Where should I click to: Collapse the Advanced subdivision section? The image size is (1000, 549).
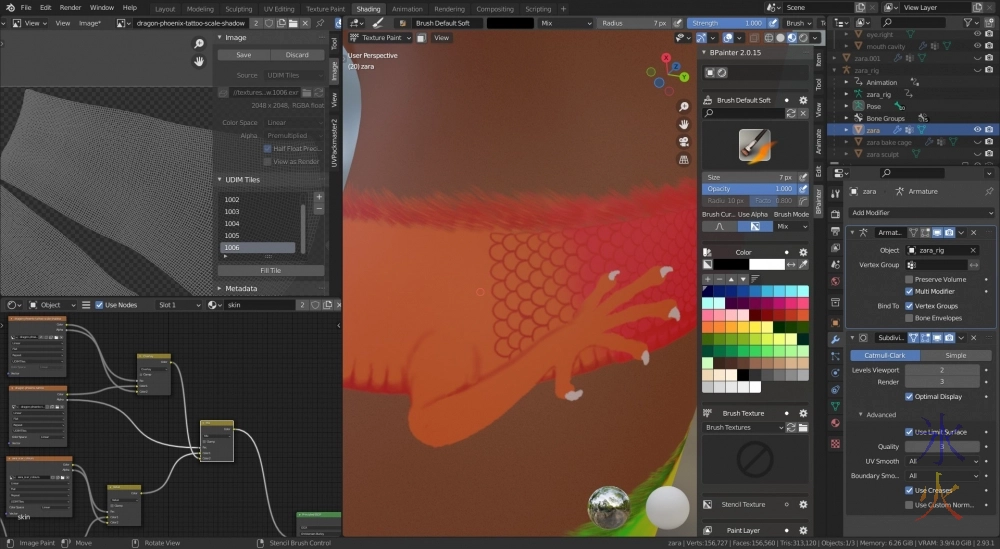(859, 414)
